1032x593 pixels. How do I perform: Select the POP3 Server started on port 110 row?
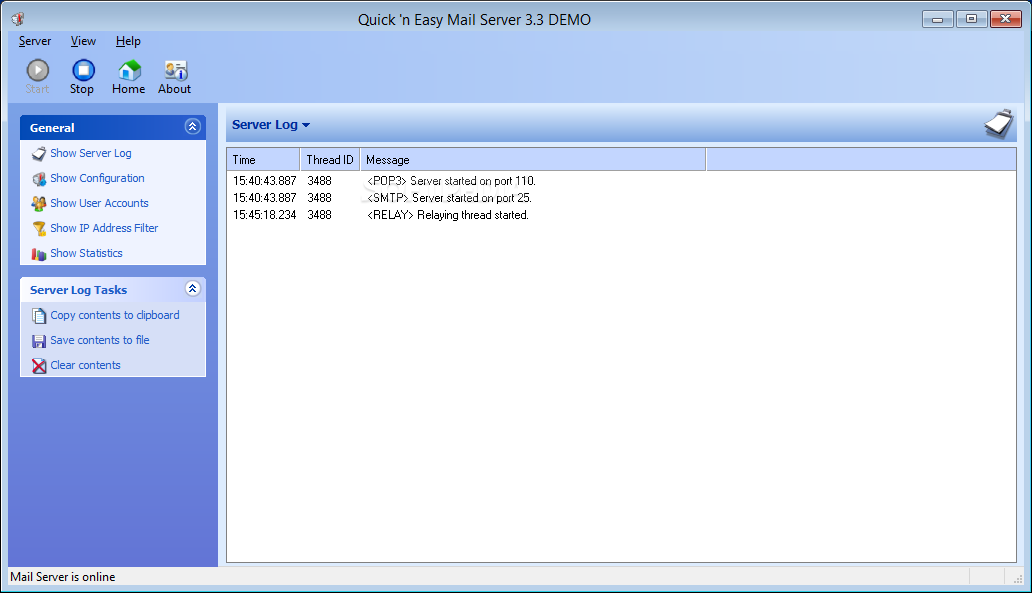tap(621, 181)
